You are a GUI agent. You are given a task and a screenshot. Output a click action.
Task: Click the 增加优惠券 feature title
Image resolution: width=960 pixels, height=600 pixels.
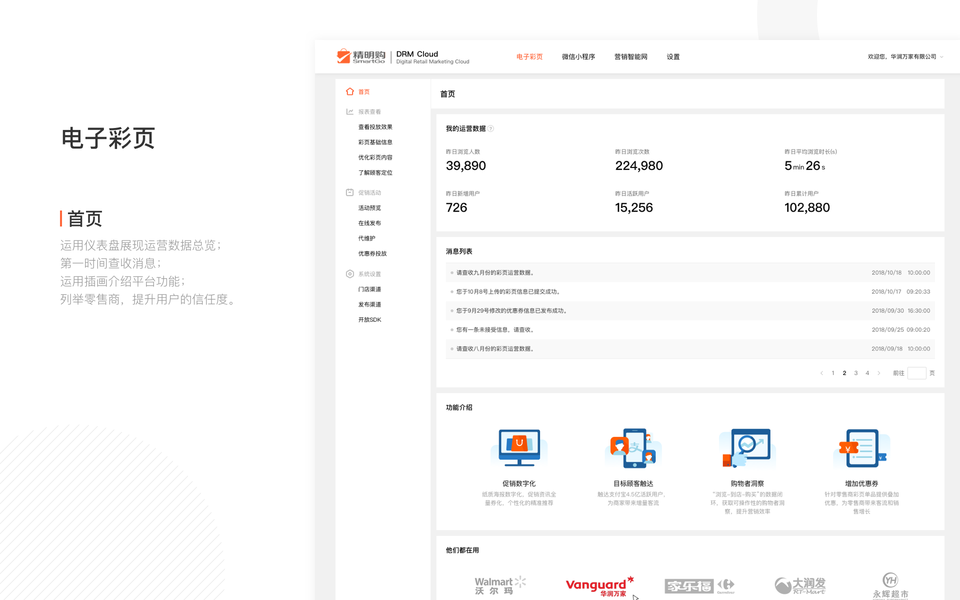(x=861, y=484)
